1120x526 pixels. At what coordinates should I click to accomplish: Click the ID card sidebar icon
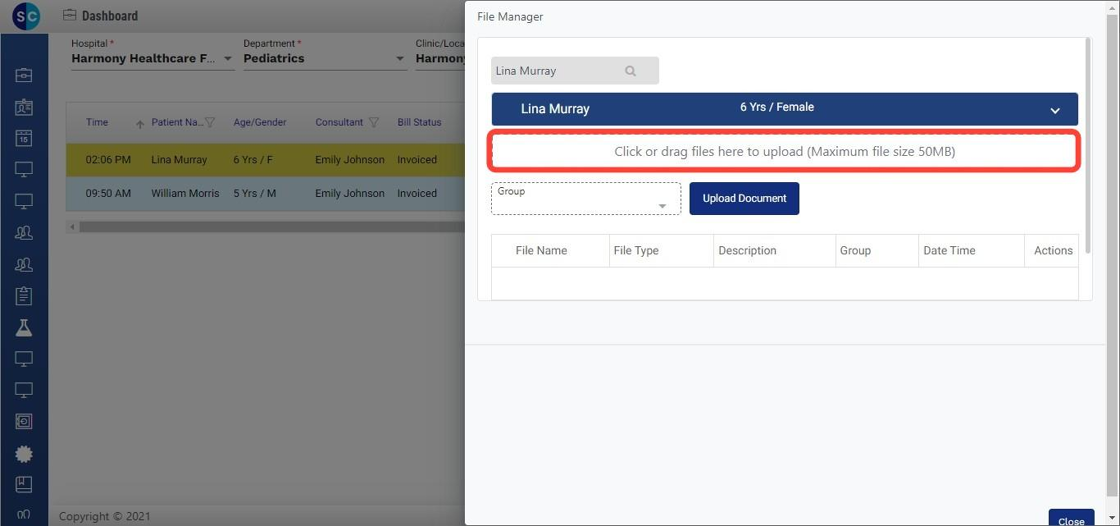coord(24,108)
